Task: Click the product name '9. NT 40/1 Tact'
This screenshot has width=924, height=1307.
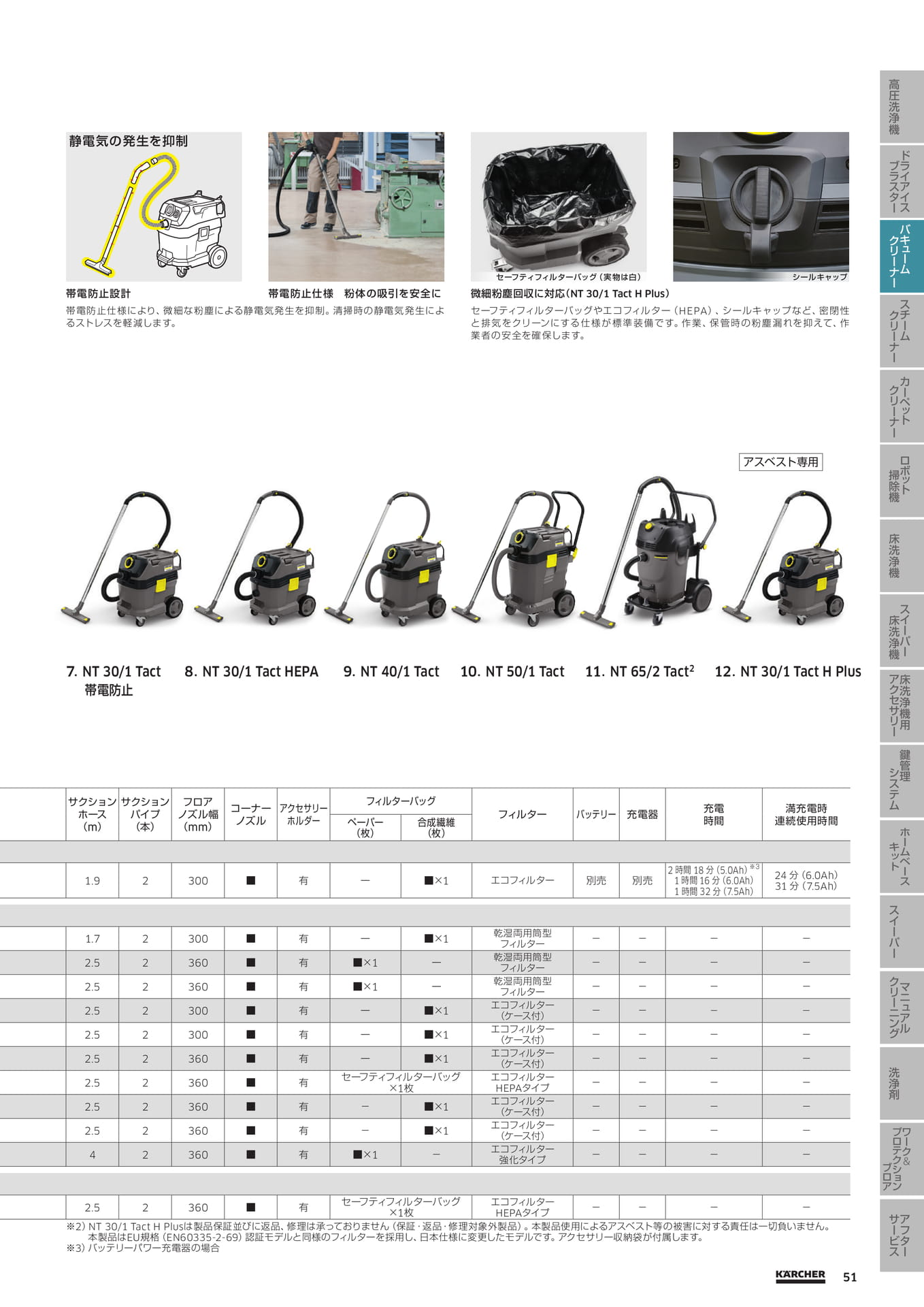Action: tap(391, 671)
